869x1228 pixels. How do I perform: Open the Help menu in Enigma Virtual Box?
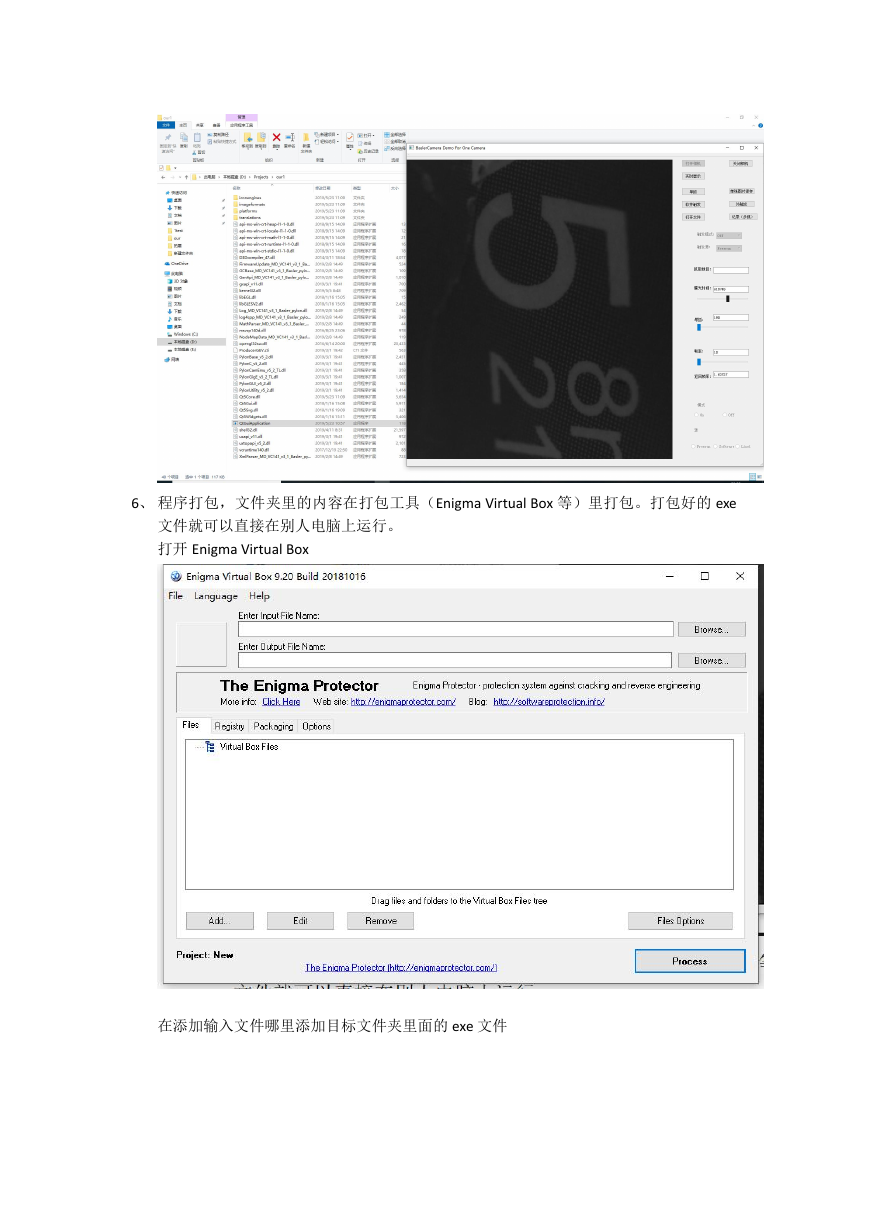click(259, 596)
